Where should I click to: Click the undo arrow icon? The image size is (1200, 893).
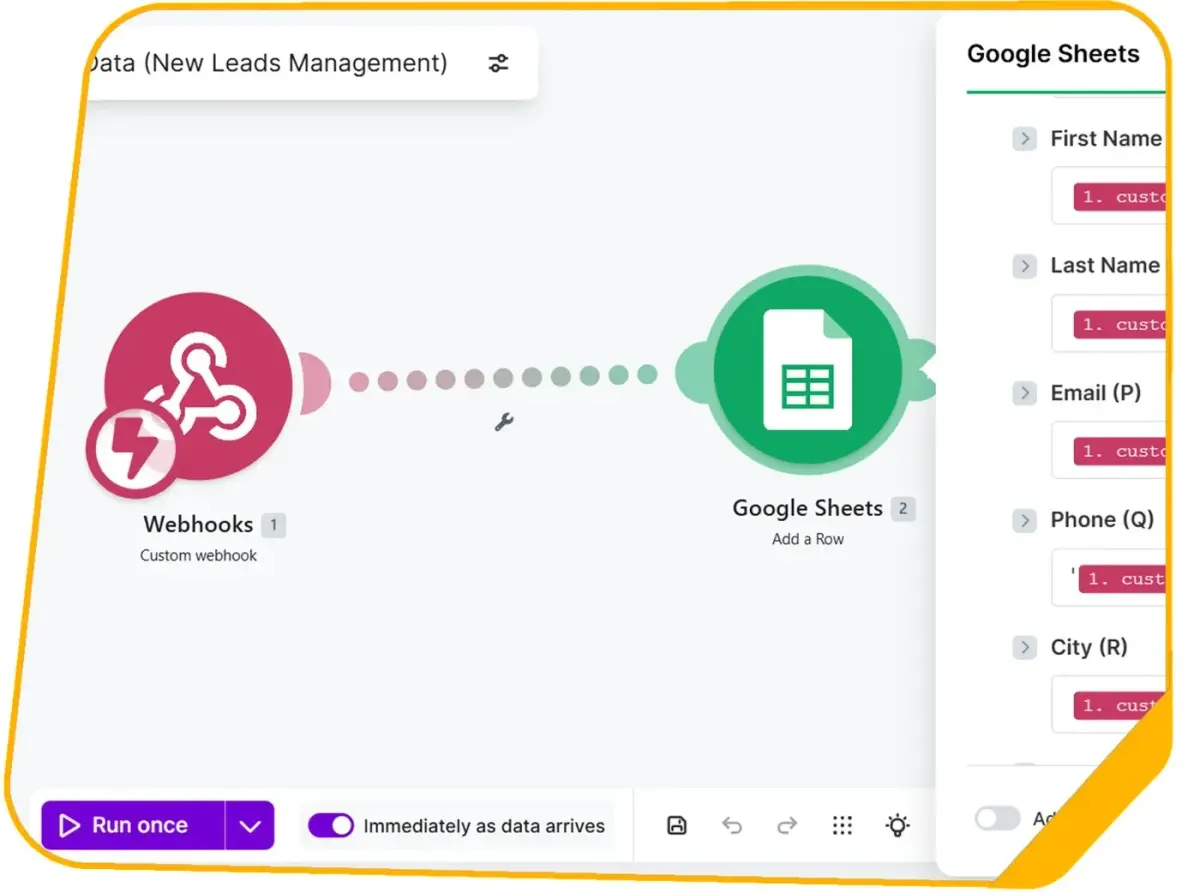pos(732,825)
